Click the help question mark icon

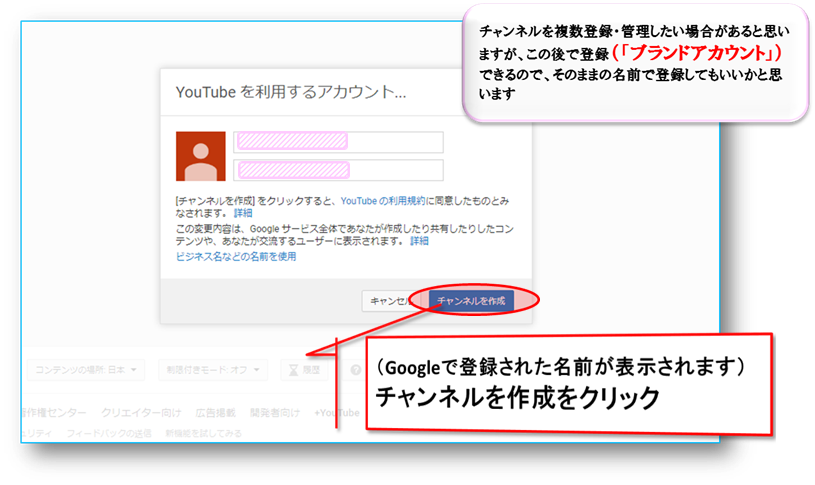356,370
